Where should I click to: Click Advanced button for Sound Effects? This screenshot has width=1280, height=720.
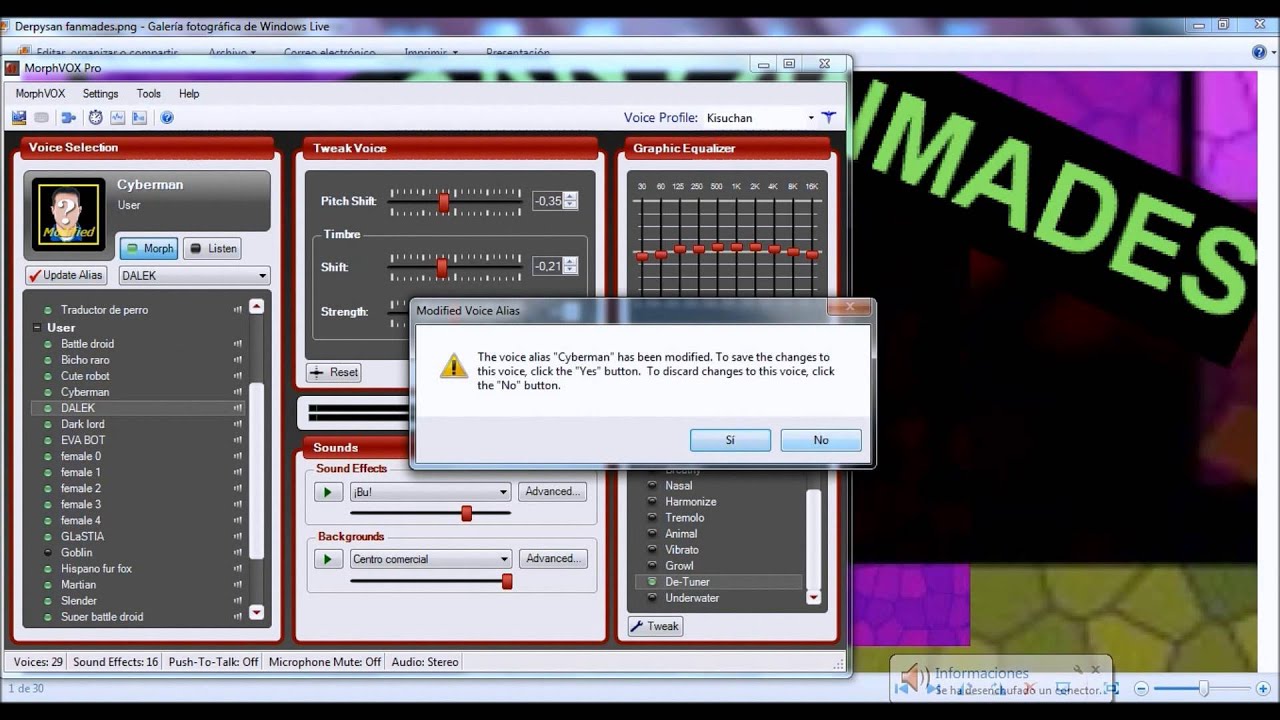[552, 492]
